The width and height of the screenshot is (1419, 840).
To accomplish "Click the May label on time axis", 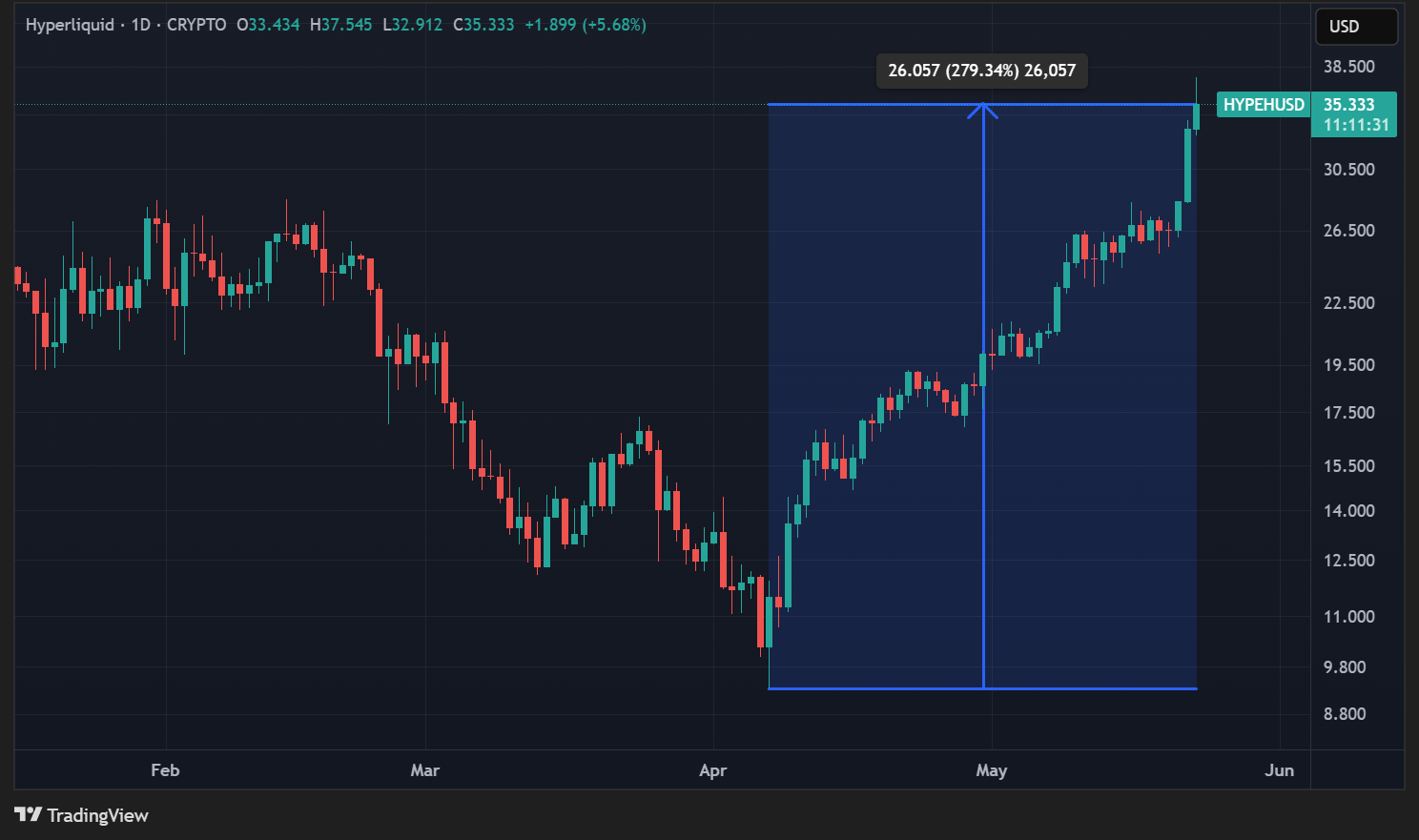I will 992,770.
